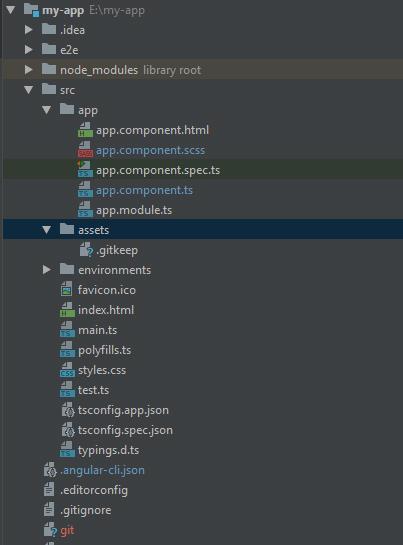Select app.component.spec.ts file name
Screen dimensions: 403x545
(x=158, y=170)
